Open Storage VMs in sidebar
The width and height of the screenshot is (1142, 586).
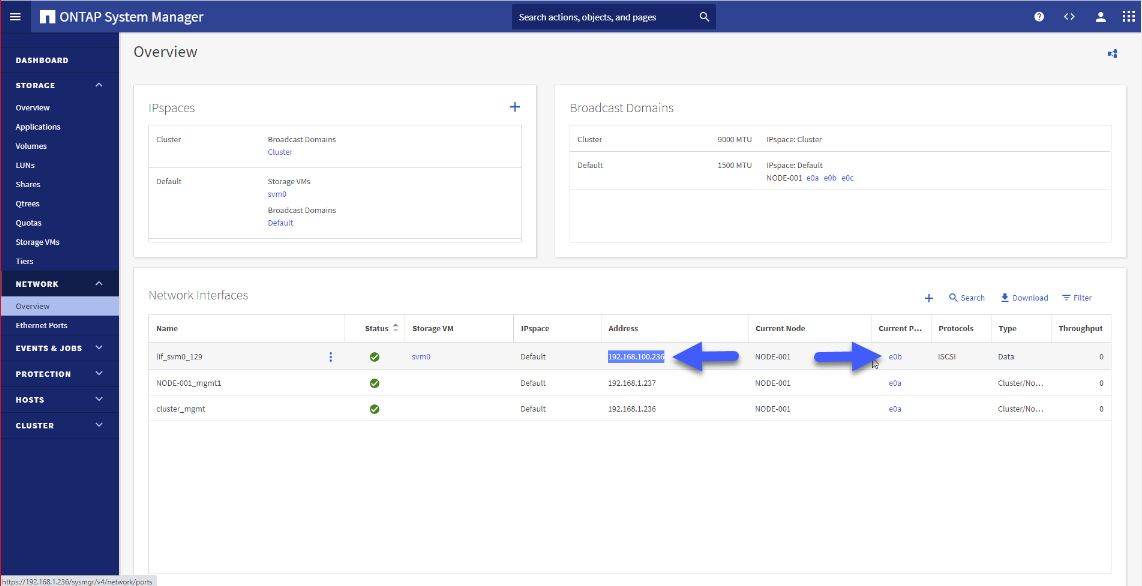[x=38, y=242]
